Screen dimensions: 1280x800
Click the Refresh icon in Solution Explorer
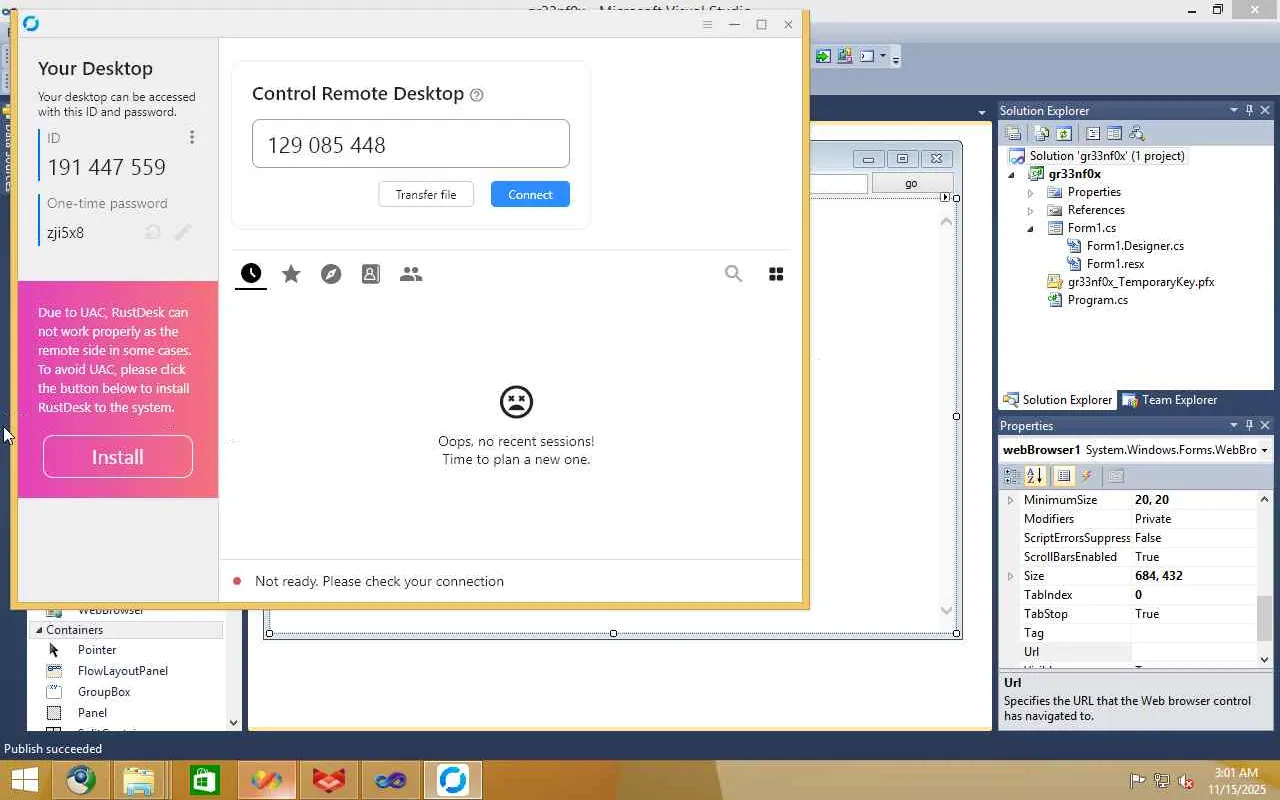click(x=1064, y=133)
